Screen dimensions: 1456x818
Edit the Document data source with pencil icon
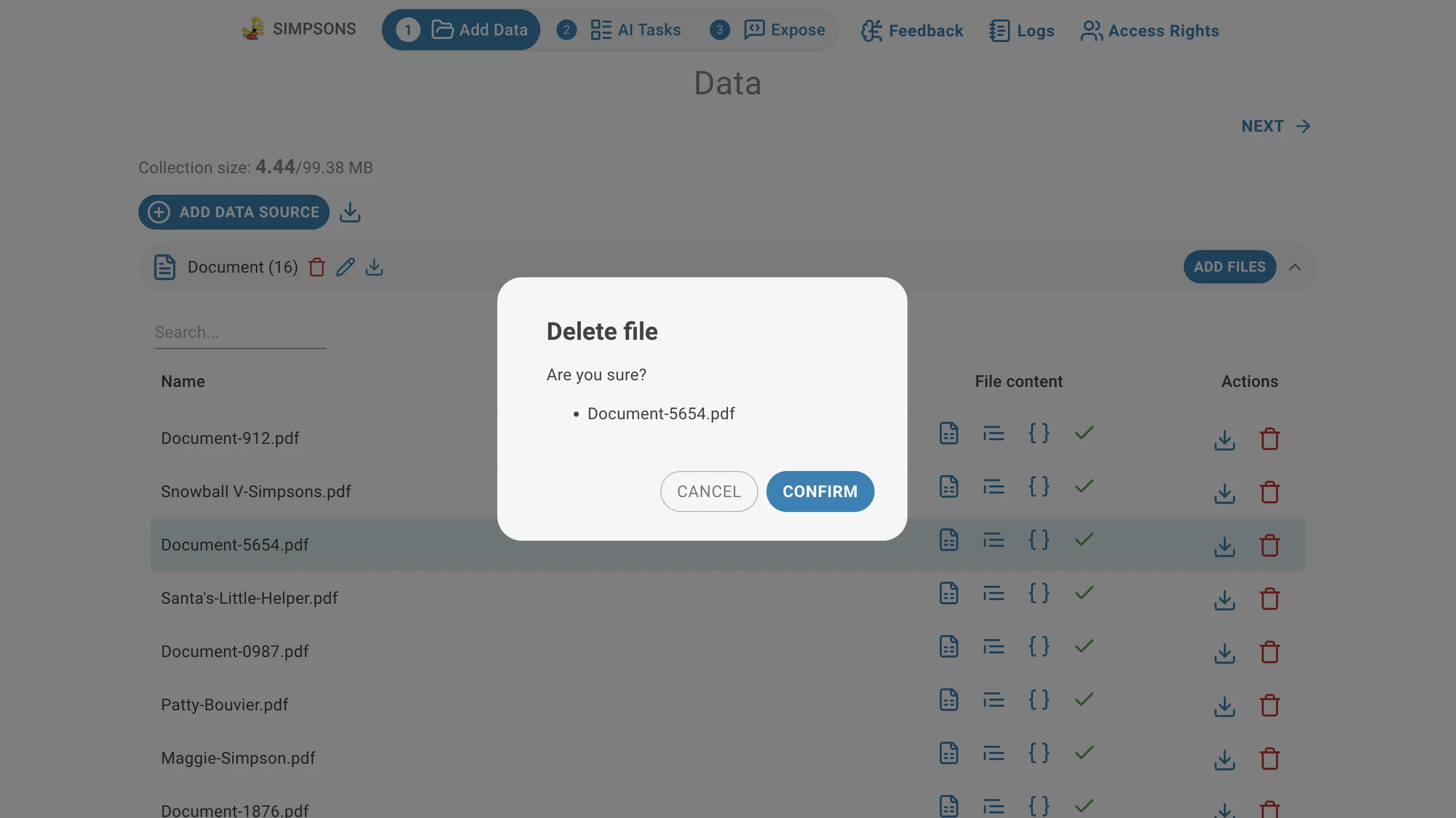[x=346, y=267]
